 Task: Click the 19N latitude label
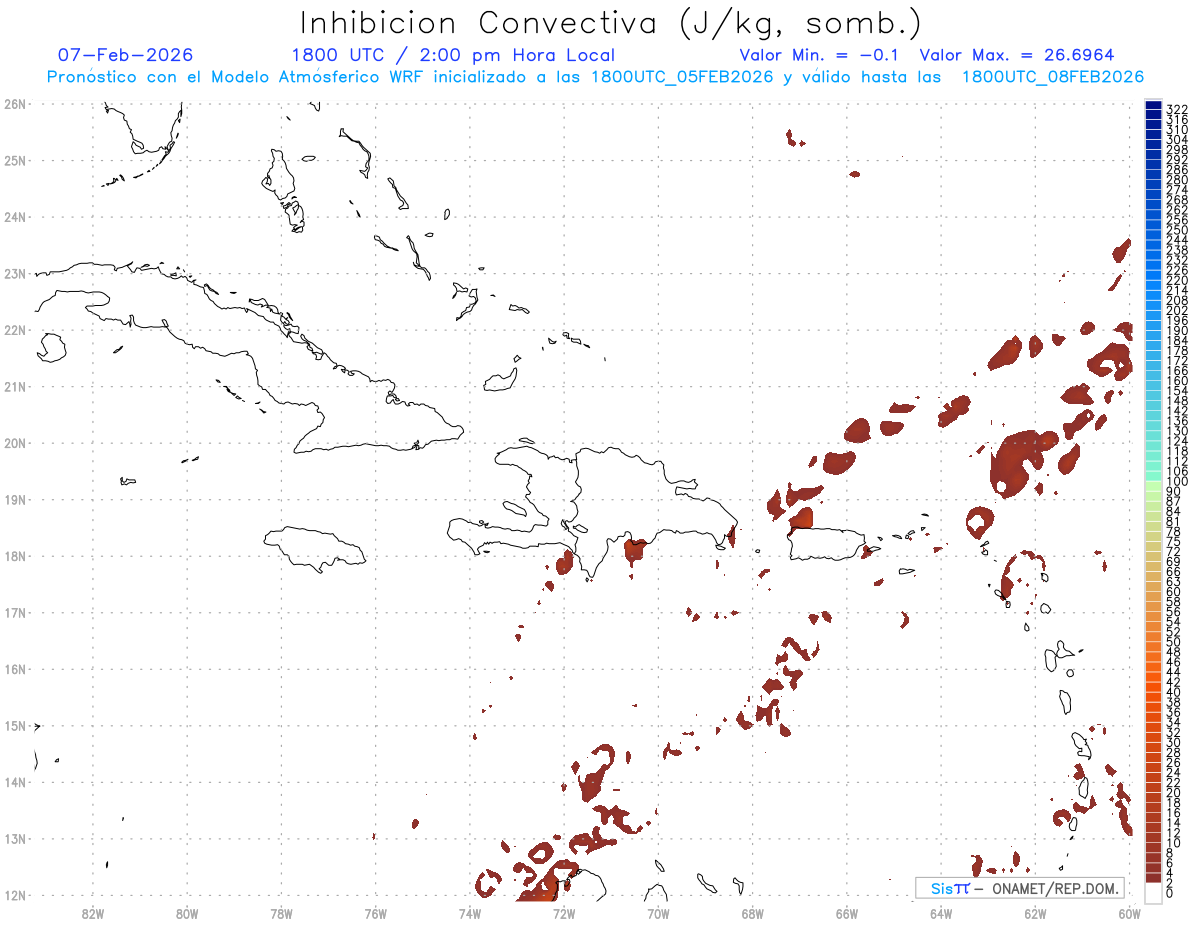[14, 499]
